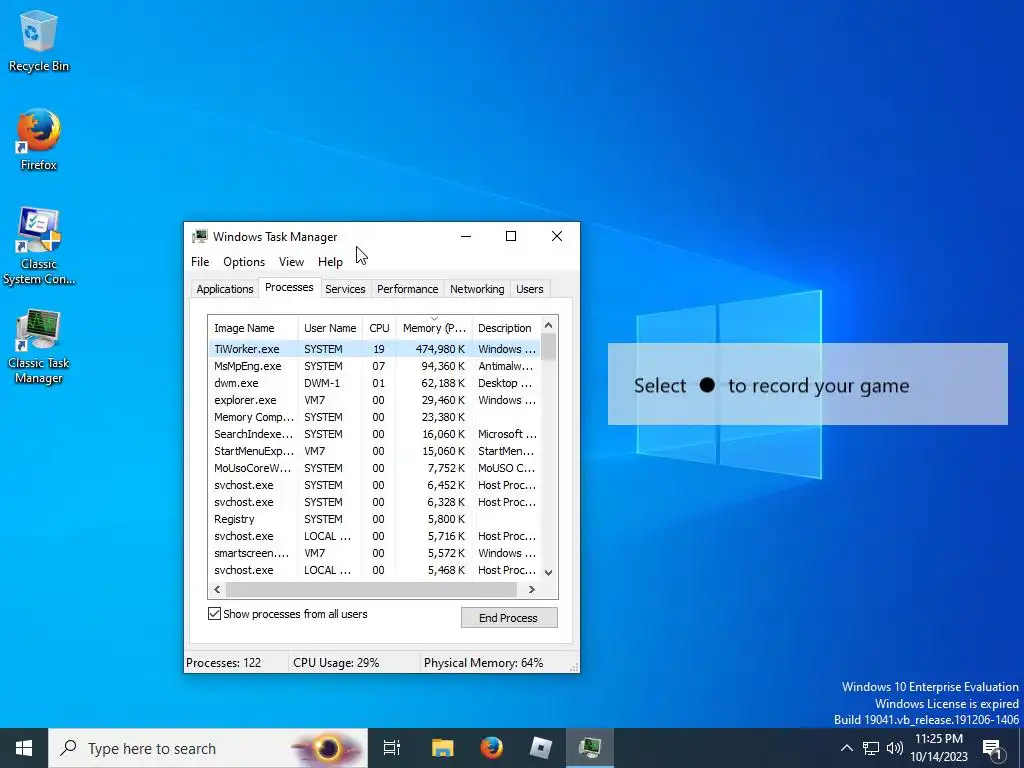The width and height of the screenshot is (1024, 768).
Task: Click Physical Memory: 64% status entry
Action: (x=483, y=662)
